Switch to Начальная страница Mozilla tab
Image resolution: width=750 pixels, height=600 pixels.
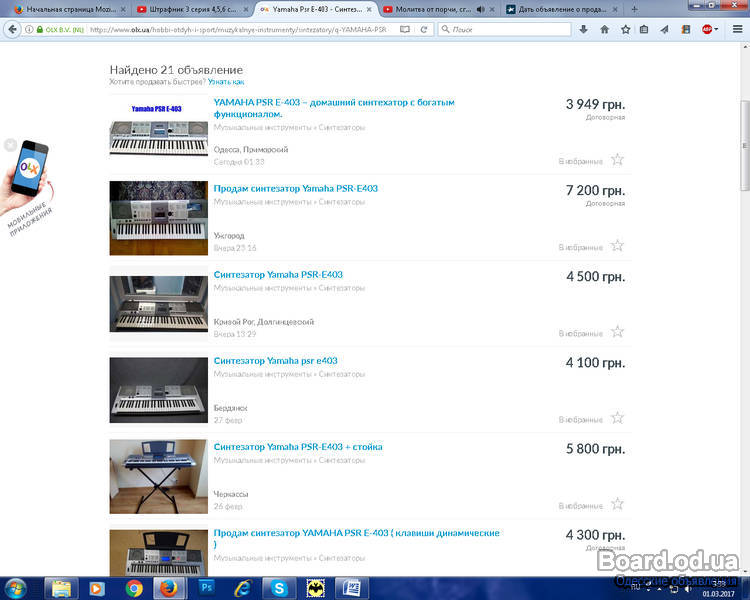tap(70, 9)
